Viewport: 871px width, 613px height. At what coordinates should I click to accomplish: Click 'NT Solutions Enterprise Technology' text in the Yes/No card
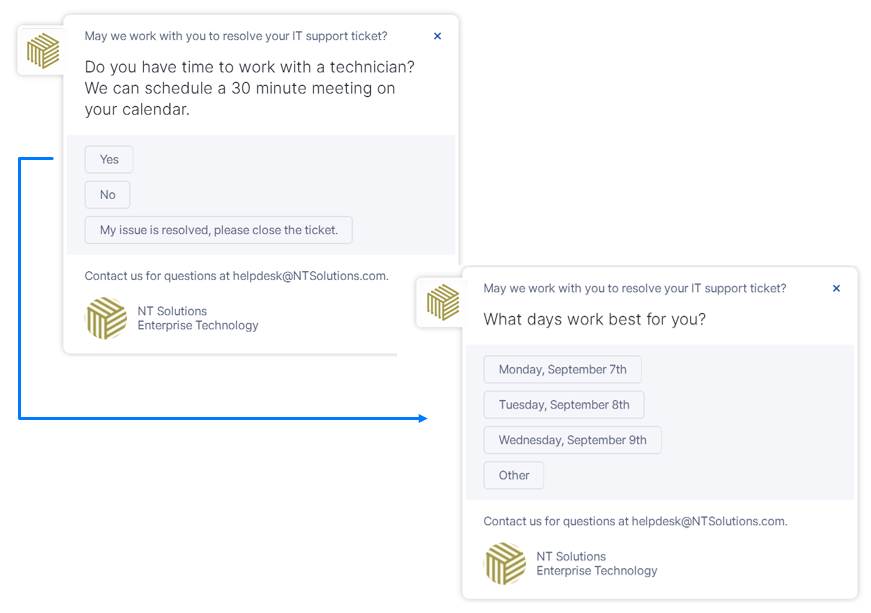point(197,318)
